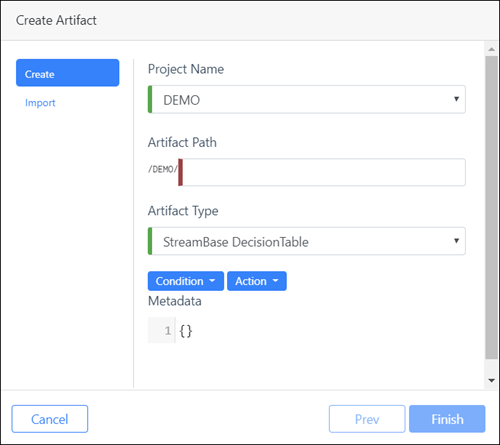Click the vertical scrollbar thumb
The width and height of the screenshot is (500, 445).
click(491, 207)
